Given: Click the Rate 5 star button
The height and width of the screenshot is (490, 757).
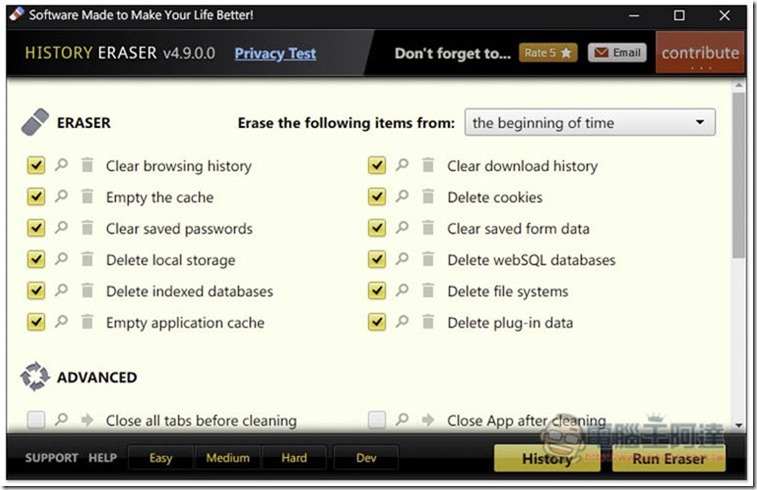Looking at the screenshot, I should coord(548,53).
